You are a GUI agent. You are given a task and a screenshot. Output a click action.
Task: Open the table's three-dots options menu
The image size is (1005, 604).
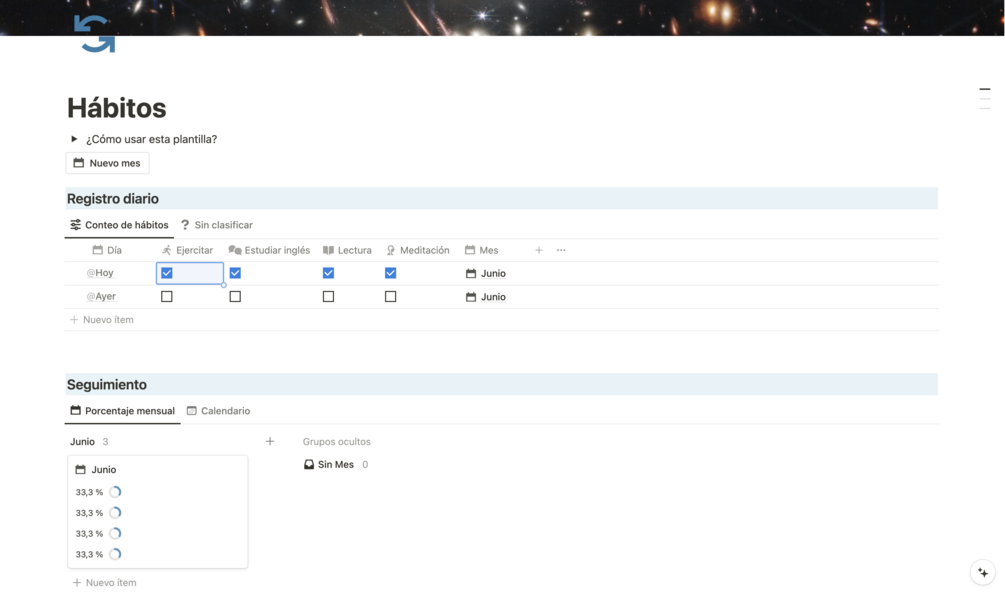(x=561, y=250)
